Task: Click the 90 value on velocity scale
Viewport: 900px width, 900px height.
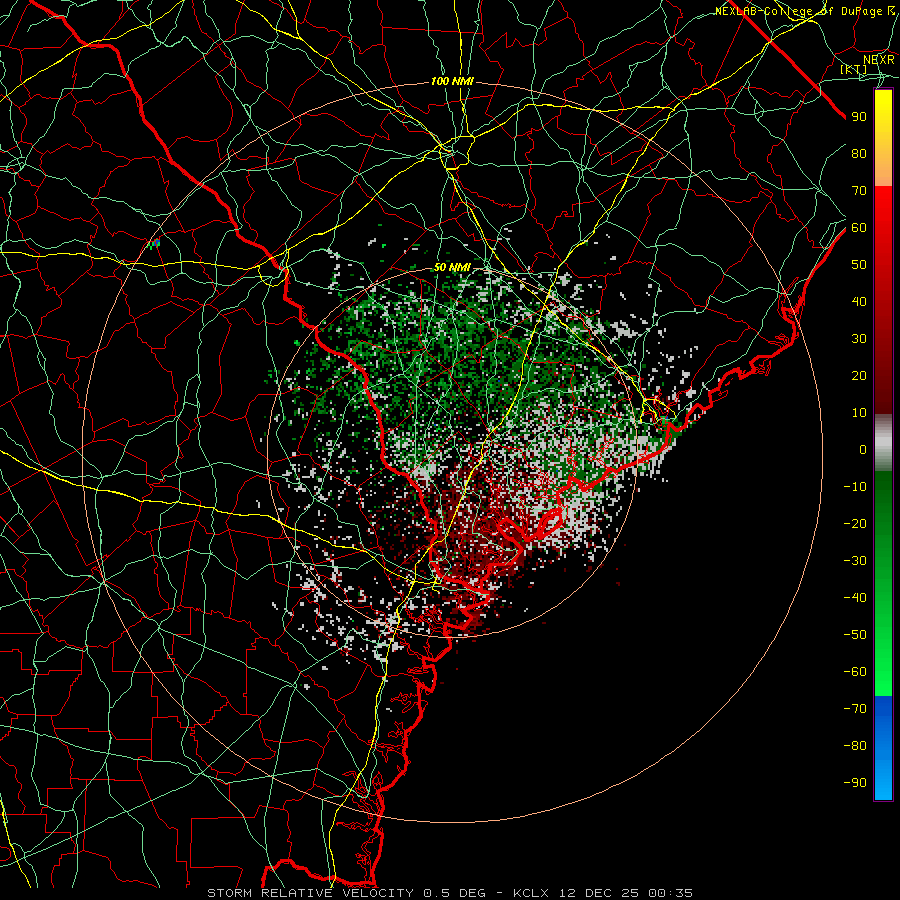Action: (x=859, y=117)
